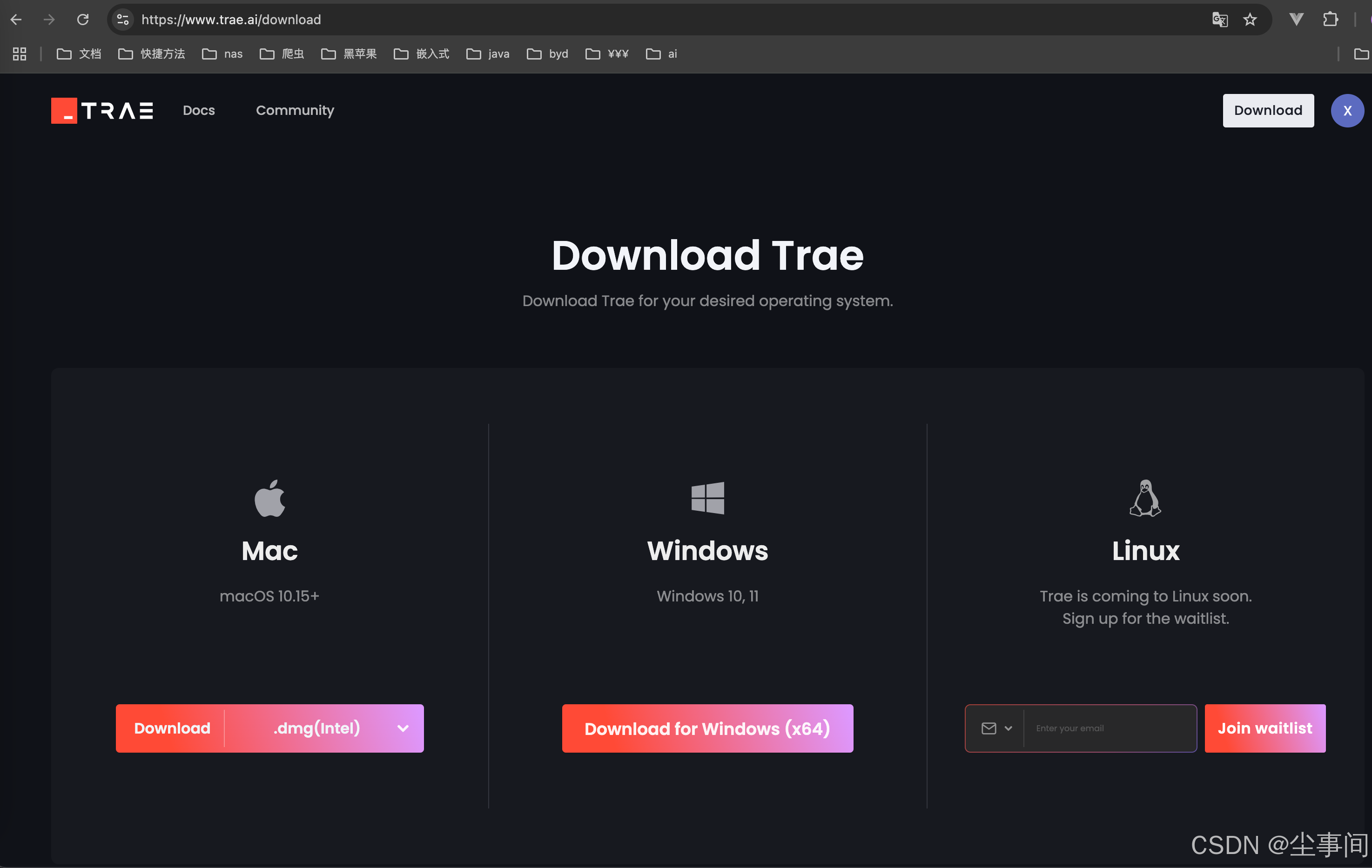Click the white Download button in header
1372x868 pixels.
coord(1268,111)
